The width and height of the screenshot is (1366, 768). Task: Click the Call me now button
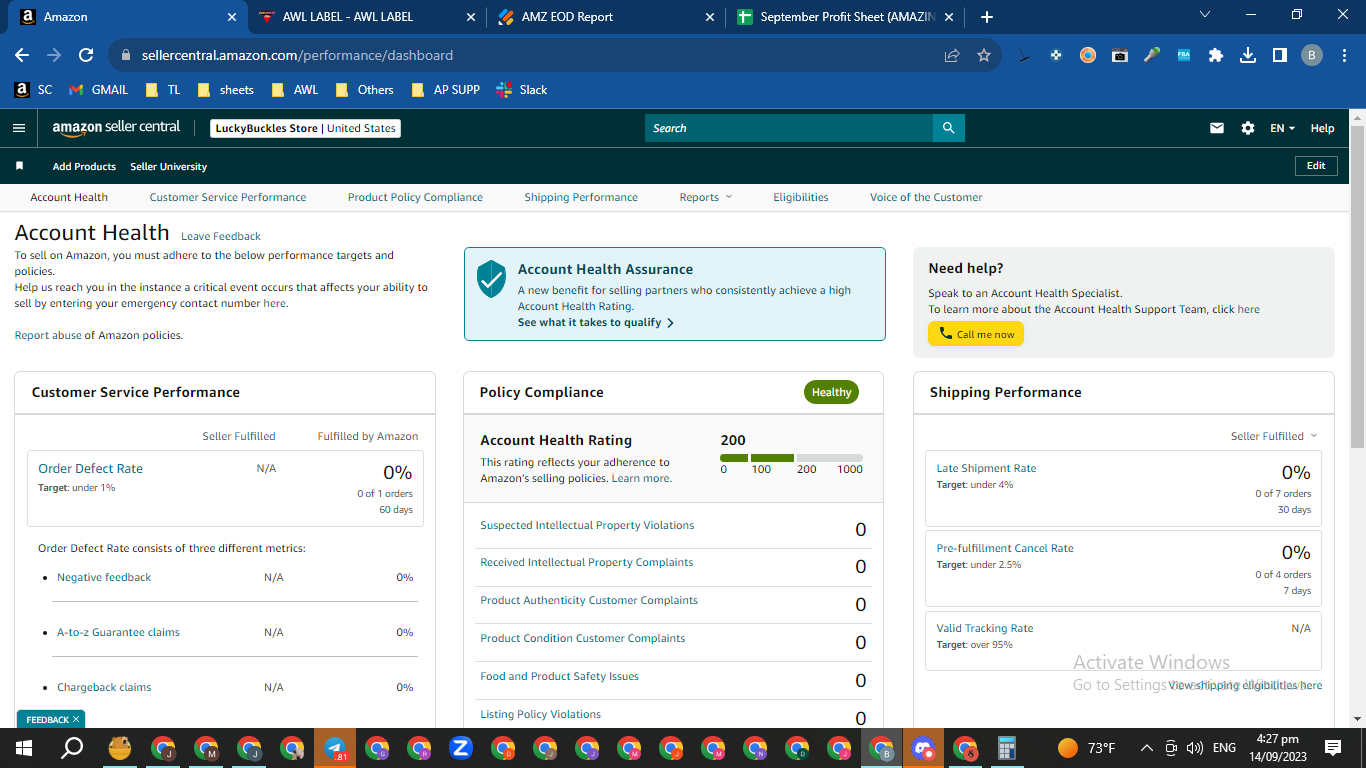tap(976, 334)
